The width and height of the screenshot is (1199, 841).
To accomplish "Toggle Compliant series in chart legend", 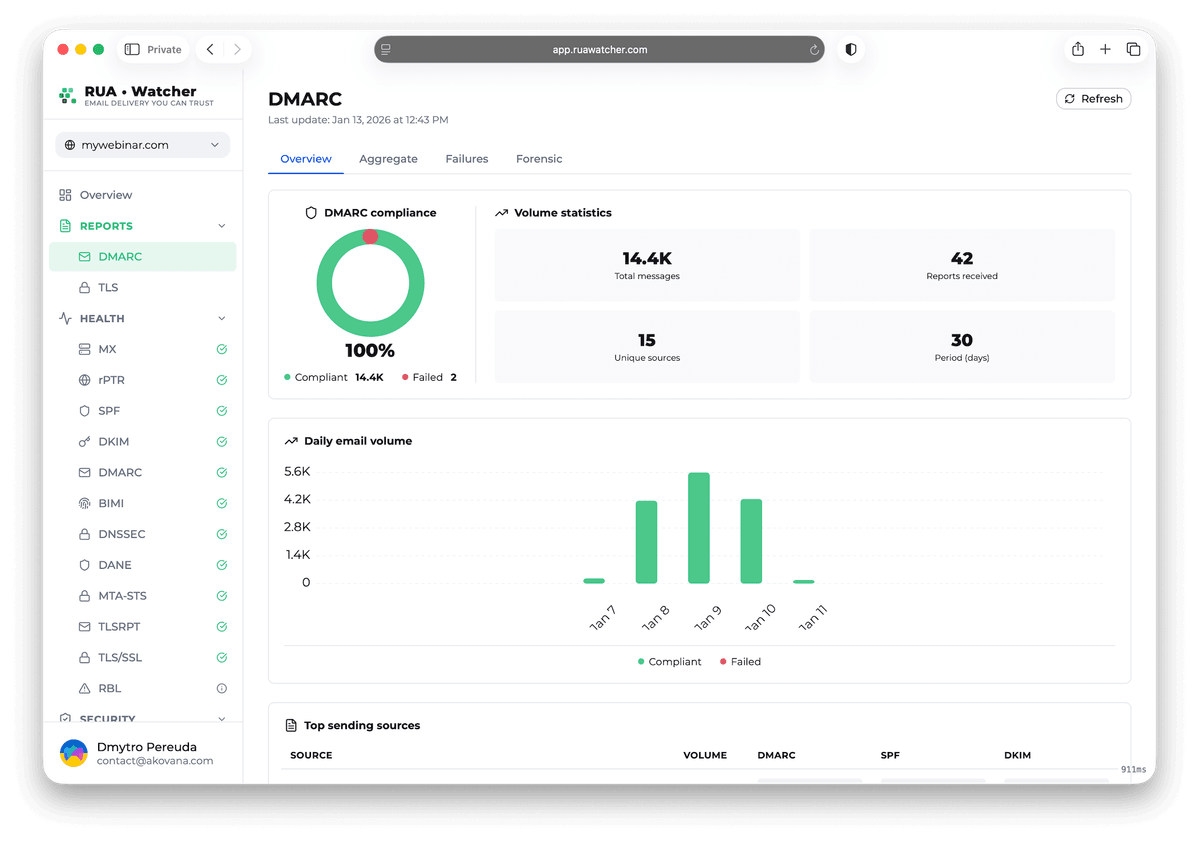I will point(669,662).
